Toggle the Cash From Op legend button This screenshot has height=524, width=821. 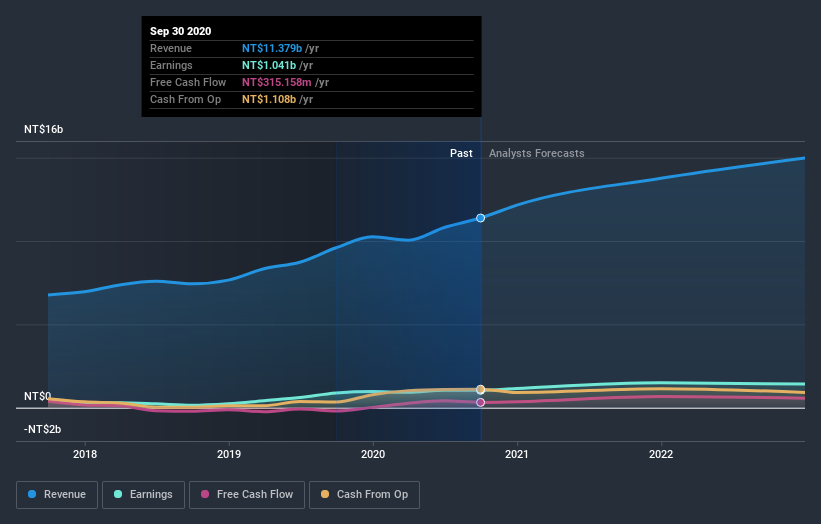[x=364, y=495]
